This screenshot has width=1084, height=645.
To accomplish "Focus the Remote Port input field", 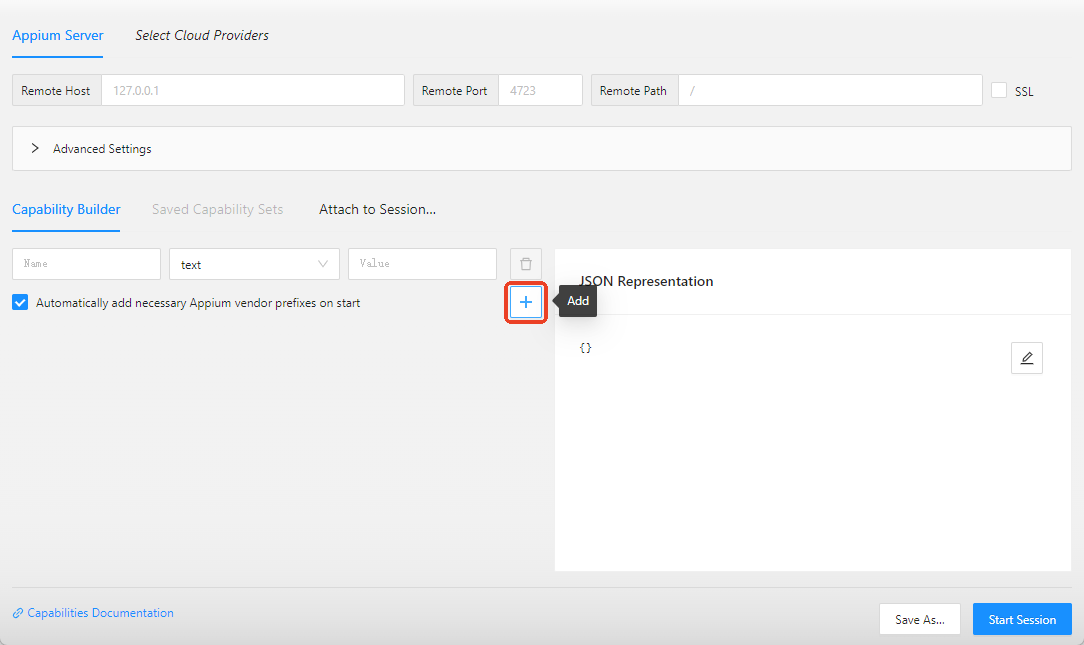I will (540, 90).
